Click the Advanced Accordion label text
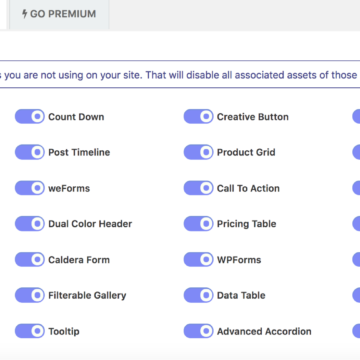 point(264,332)
